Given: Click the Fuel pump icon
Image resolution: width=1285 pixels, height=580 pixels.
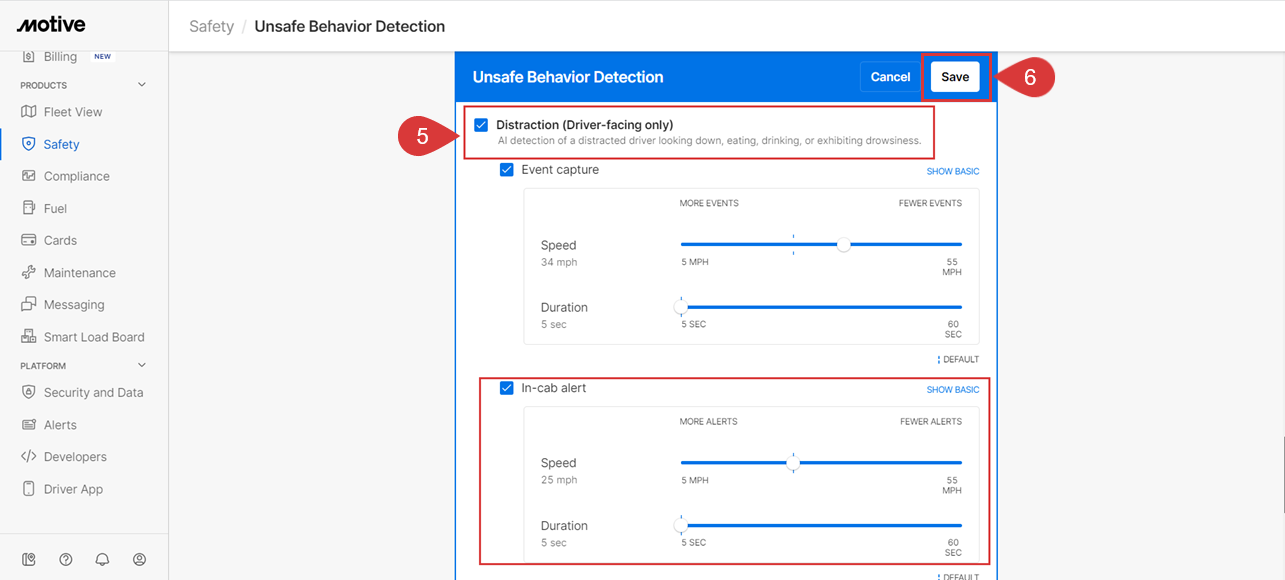Looking at the screenshot, I should (x=28, y=208).
